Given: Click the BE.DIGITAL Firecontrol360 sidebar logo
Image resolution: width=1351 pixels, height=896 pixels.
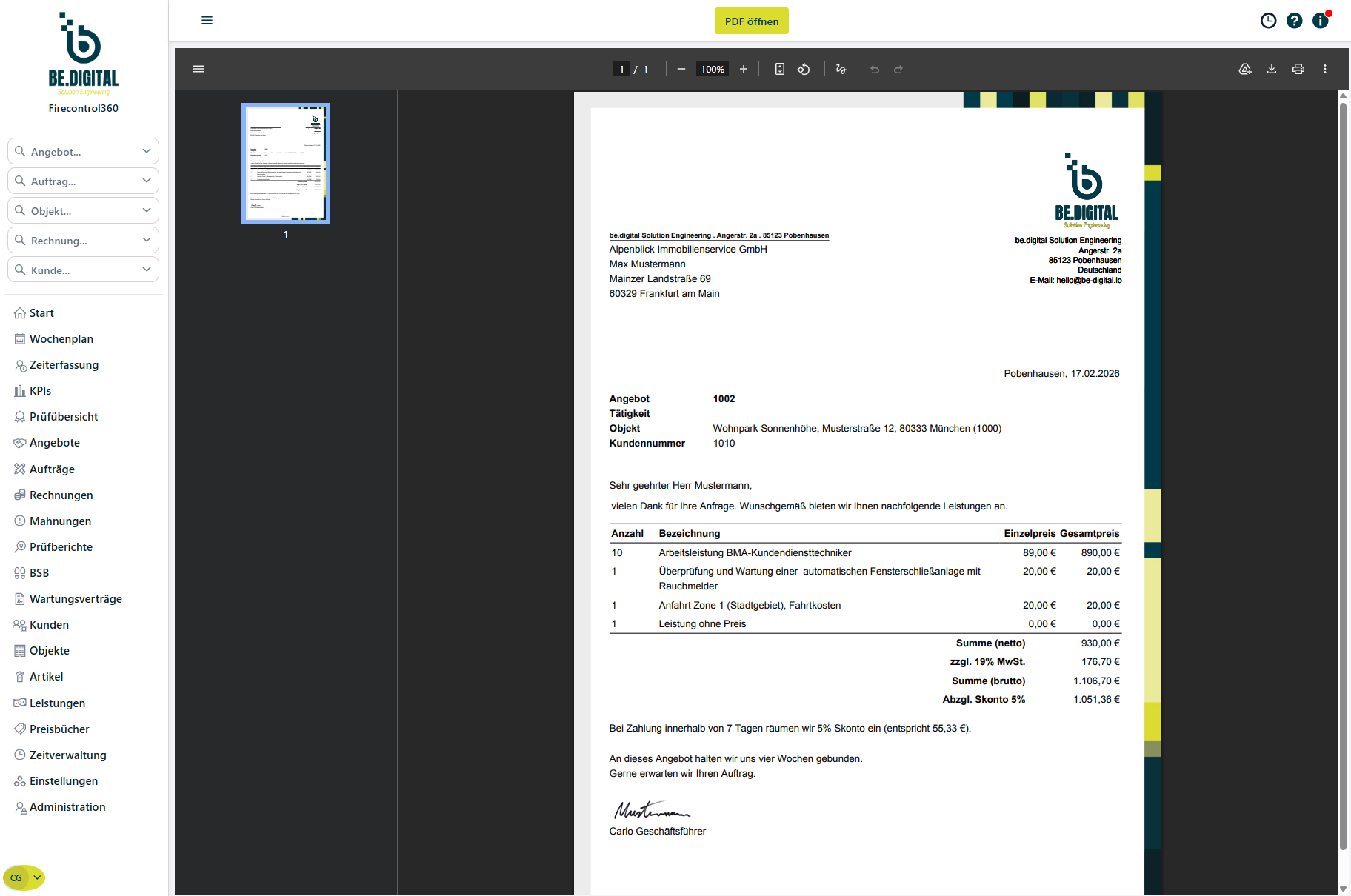Looking at the screenshot, I should (x=84, y=62).
